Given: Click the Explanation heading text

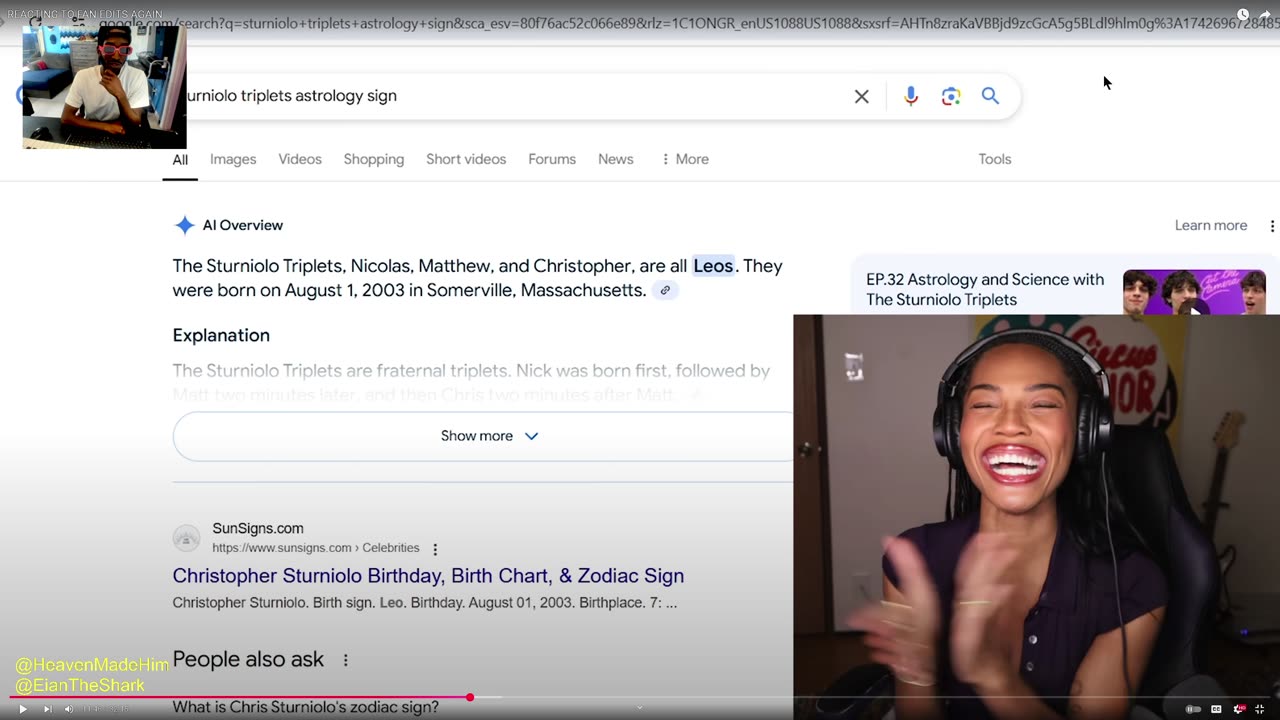Looking at the screenshot, I should tap(221, 335).
